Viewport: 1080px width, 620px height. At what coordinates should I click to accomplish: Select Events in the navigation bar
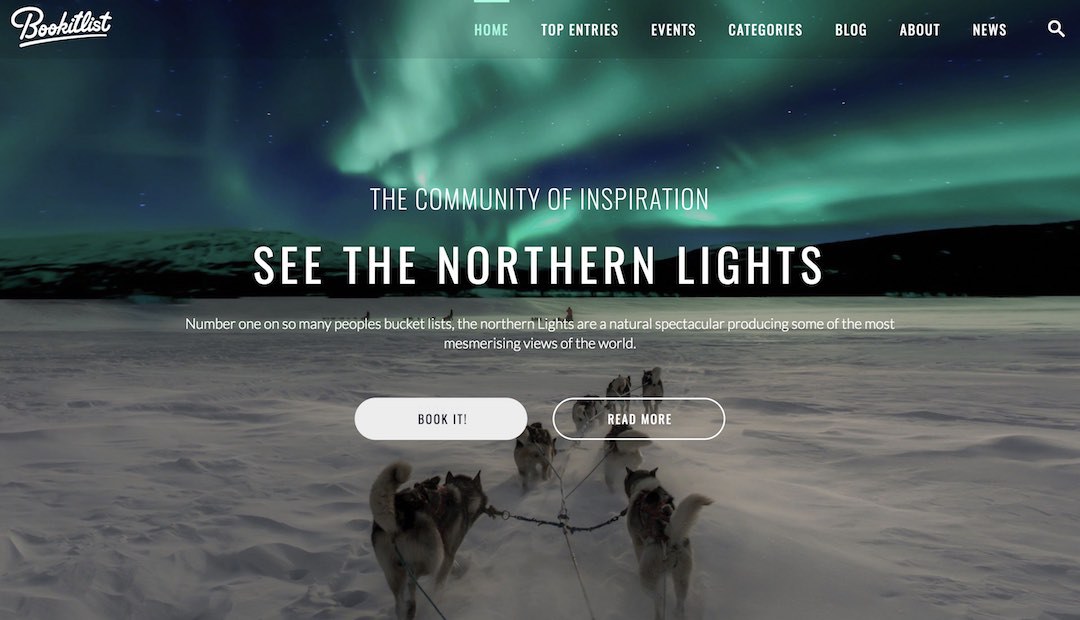click(673, 30)
